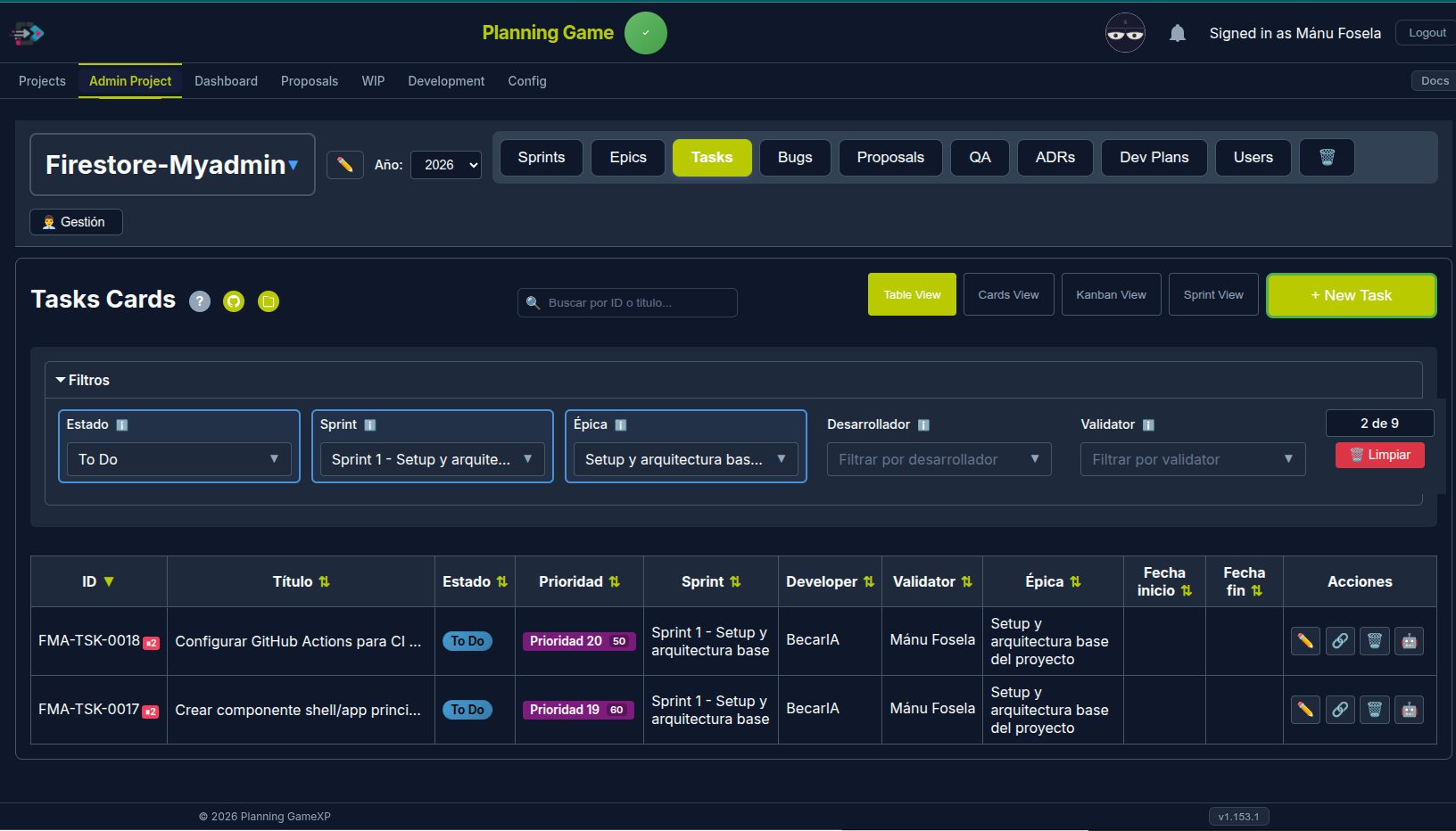Switch to Sprint View
1456x831 pixels.
pos(1213,295)
